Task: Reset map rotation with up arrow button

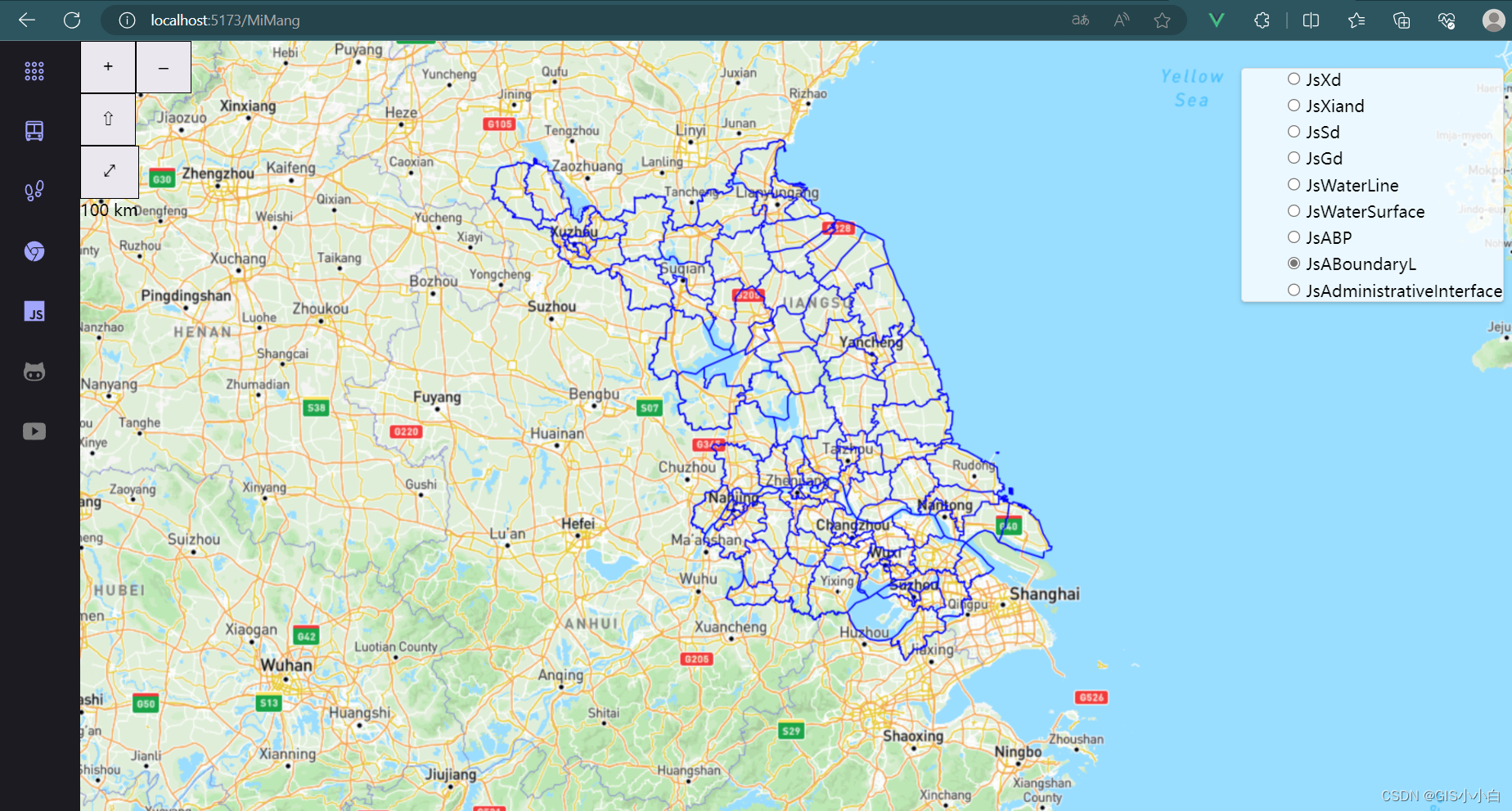Action: tap(108, 119)
